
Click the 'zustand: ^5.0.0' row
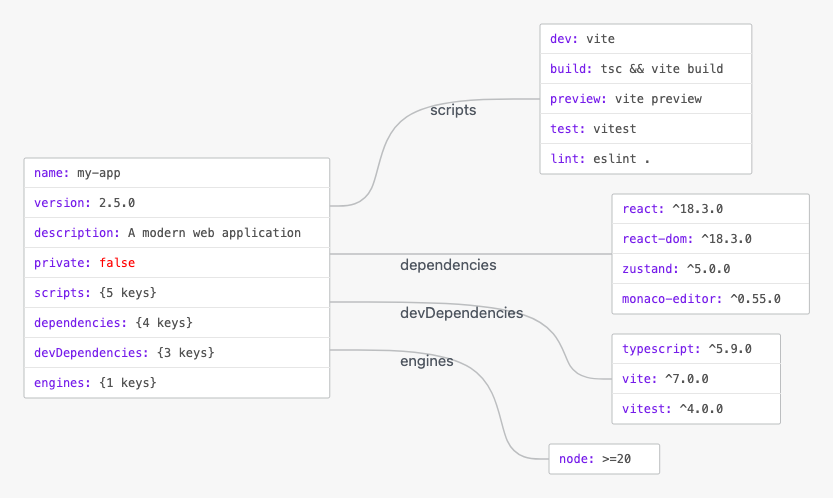(711, 268)
